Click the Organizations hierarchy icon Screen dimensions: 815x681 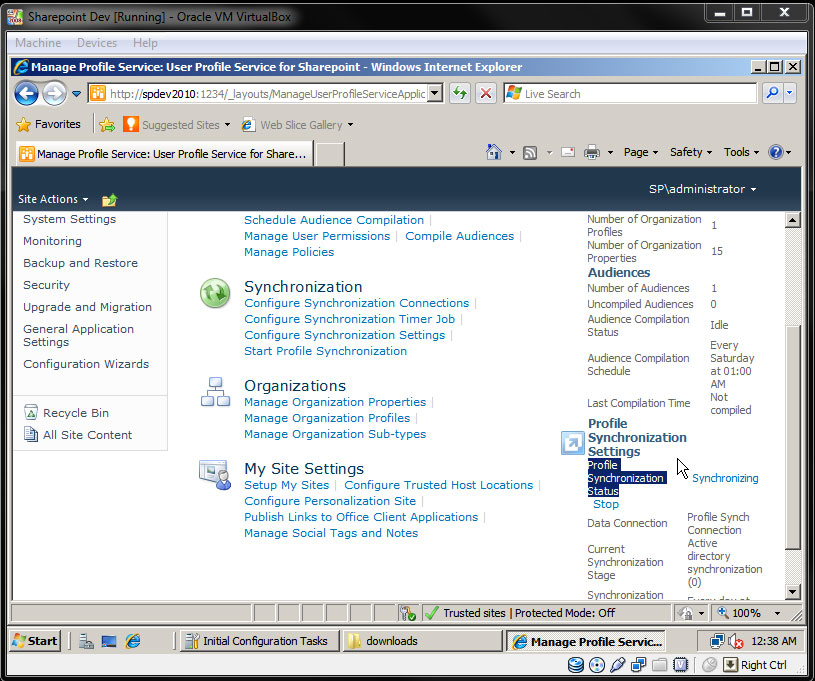tap(215, 392)
